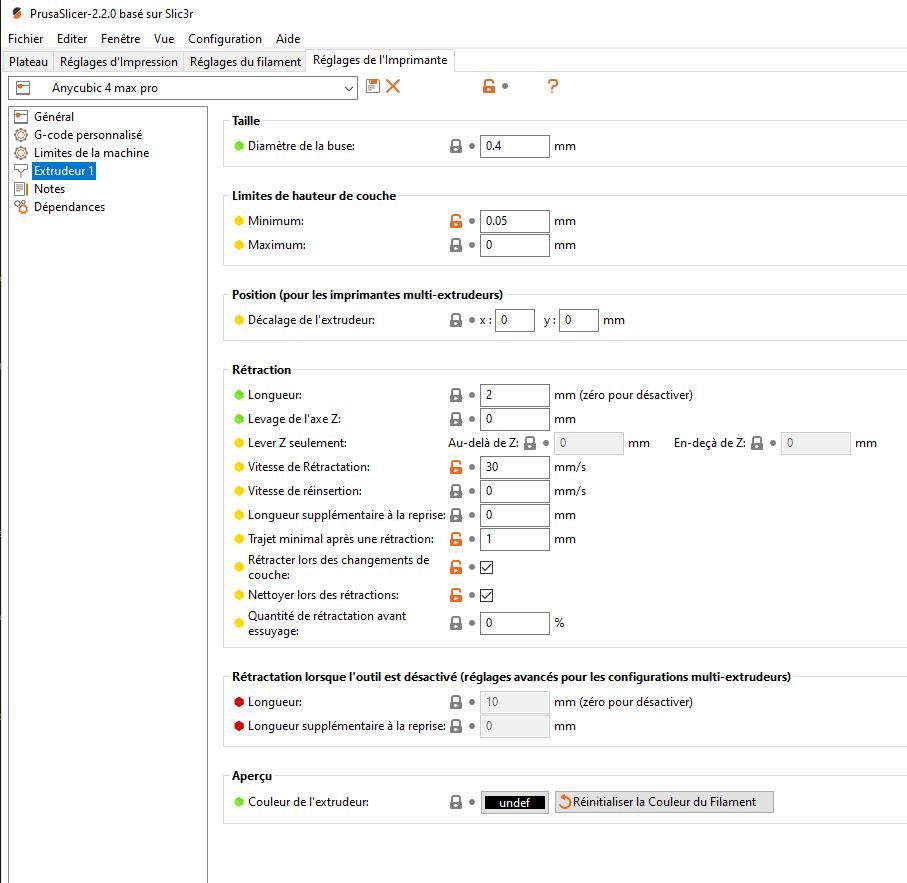907x883 pixels.
Task: Click Réinitialiser la Couleur du Filament button
Action: [664, 802]
